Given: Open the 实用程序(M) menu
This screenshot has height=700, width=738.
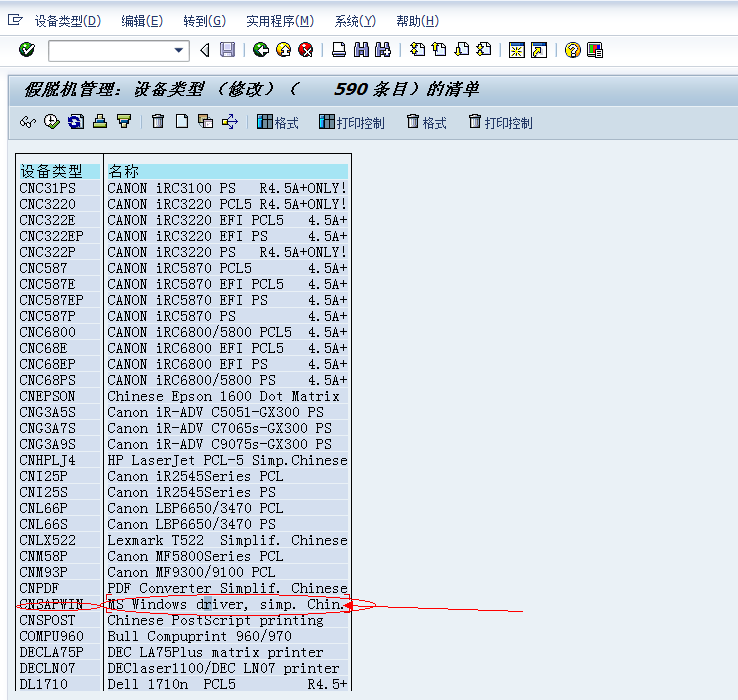Looking at the screenshot, I should point(280,21).
